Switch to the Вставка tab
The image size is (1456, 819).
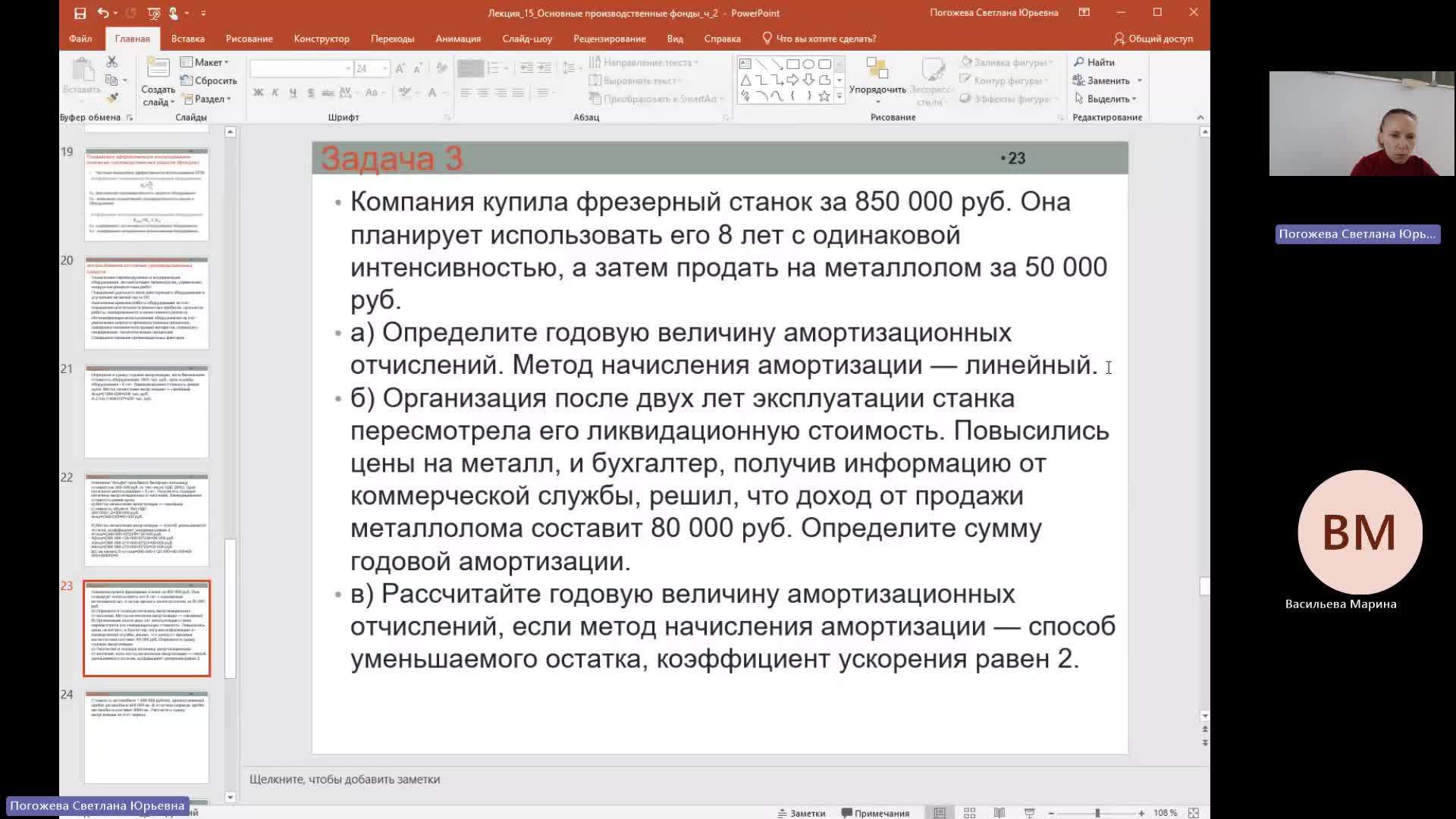[188, 39]
